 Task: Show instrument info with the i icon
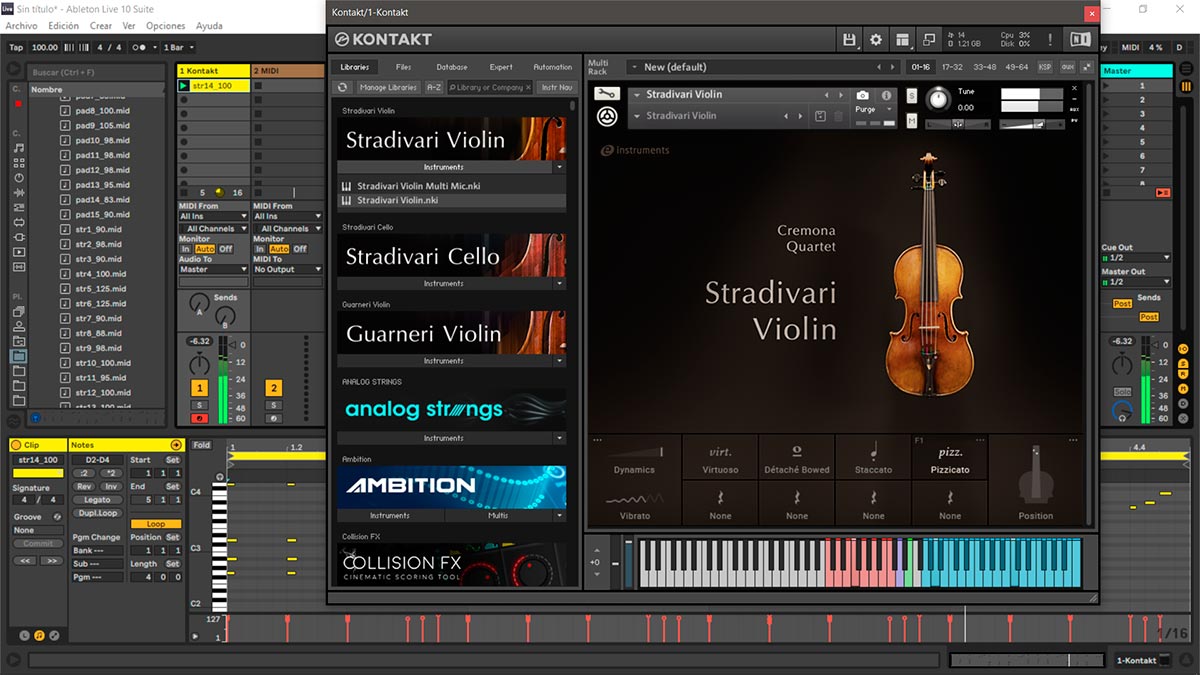point(886,95)
